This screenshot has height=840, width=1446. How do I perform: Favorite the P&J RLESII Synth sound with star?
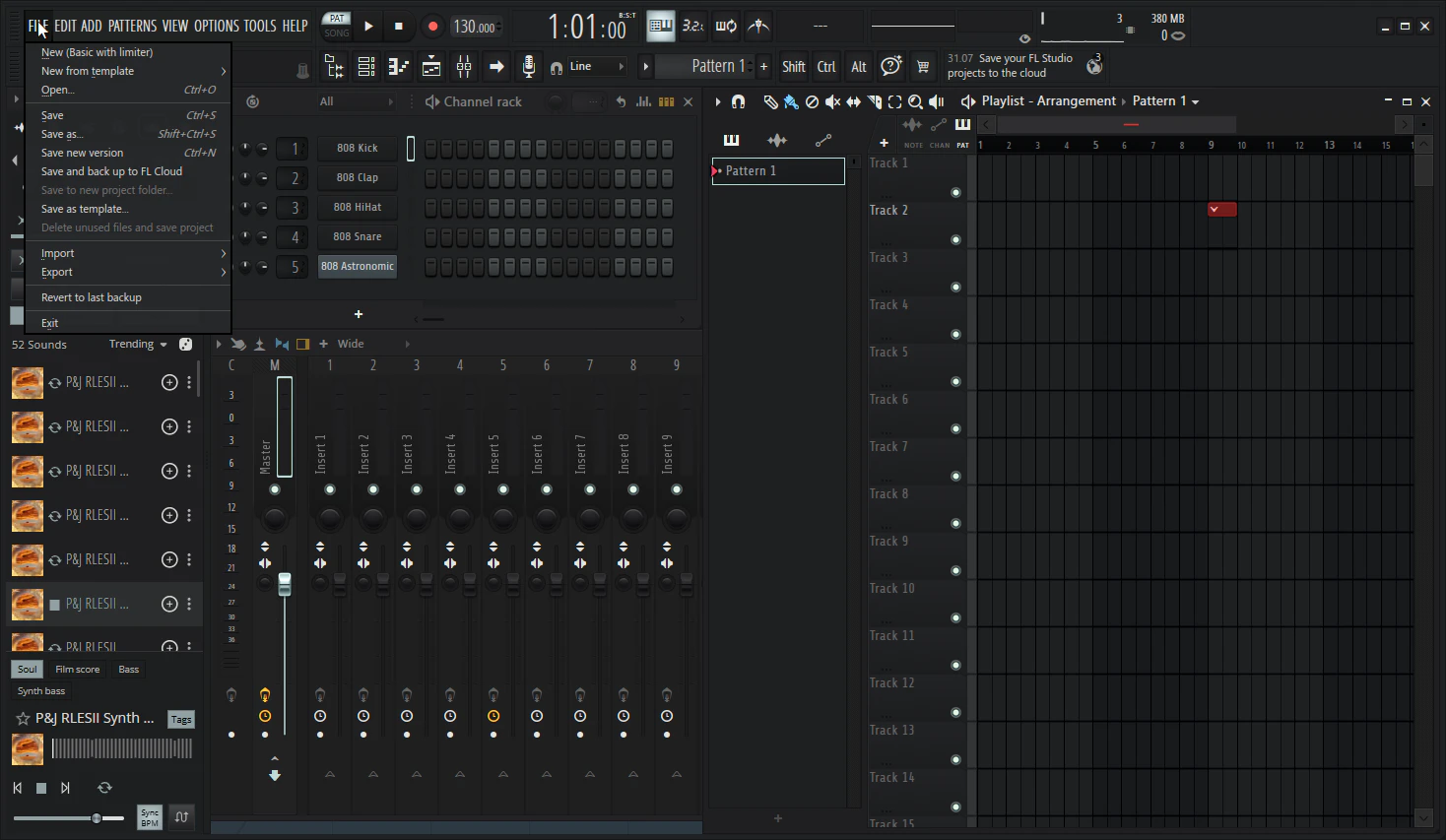pos(23,719)
